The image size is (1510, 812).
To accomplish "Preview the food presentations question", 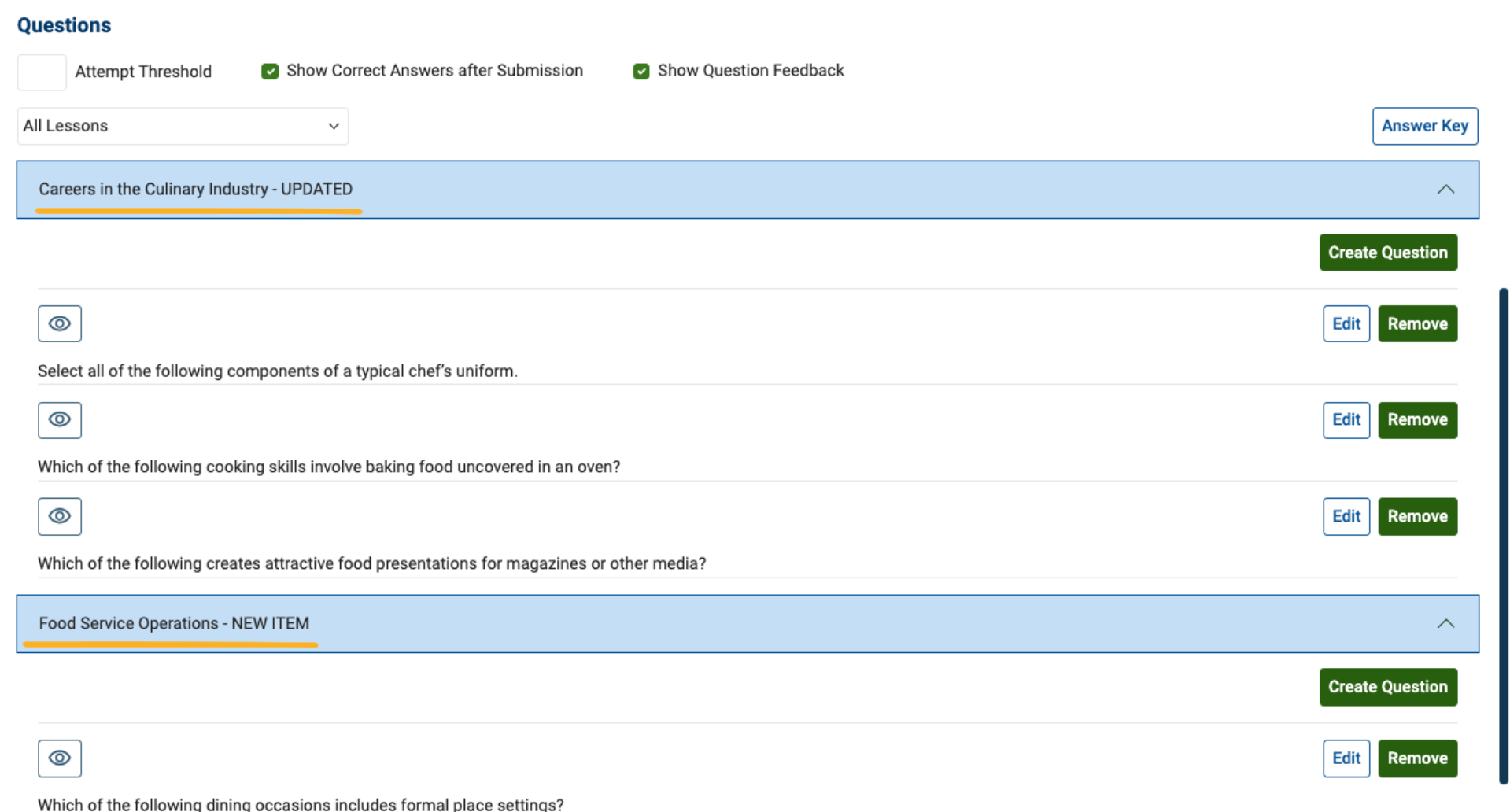I will click(59, 516).
